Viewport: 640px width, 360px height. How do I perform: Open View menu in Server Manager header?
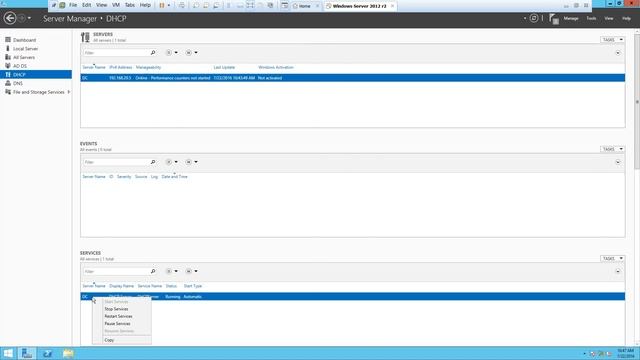[x=609, y=18]
